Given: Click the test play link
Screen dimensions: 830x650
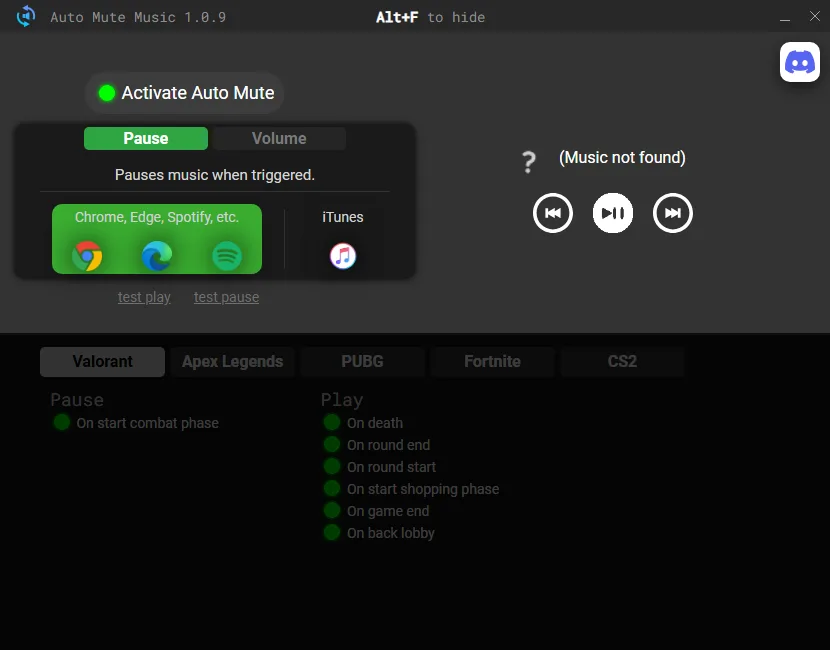Looking at the screenshot, I should pos(144,297).
